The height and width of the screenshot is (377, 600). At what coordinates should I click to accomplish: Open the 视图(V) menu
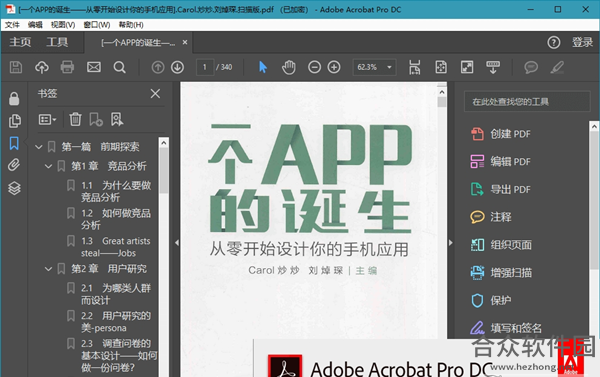coord(63,25)
